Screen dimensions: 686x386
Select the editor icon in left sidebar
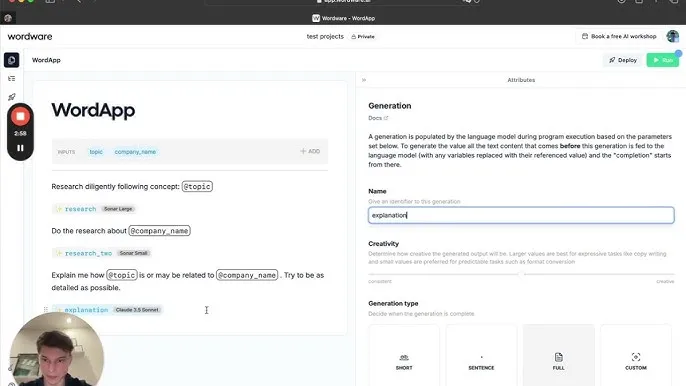click(11, 60)
